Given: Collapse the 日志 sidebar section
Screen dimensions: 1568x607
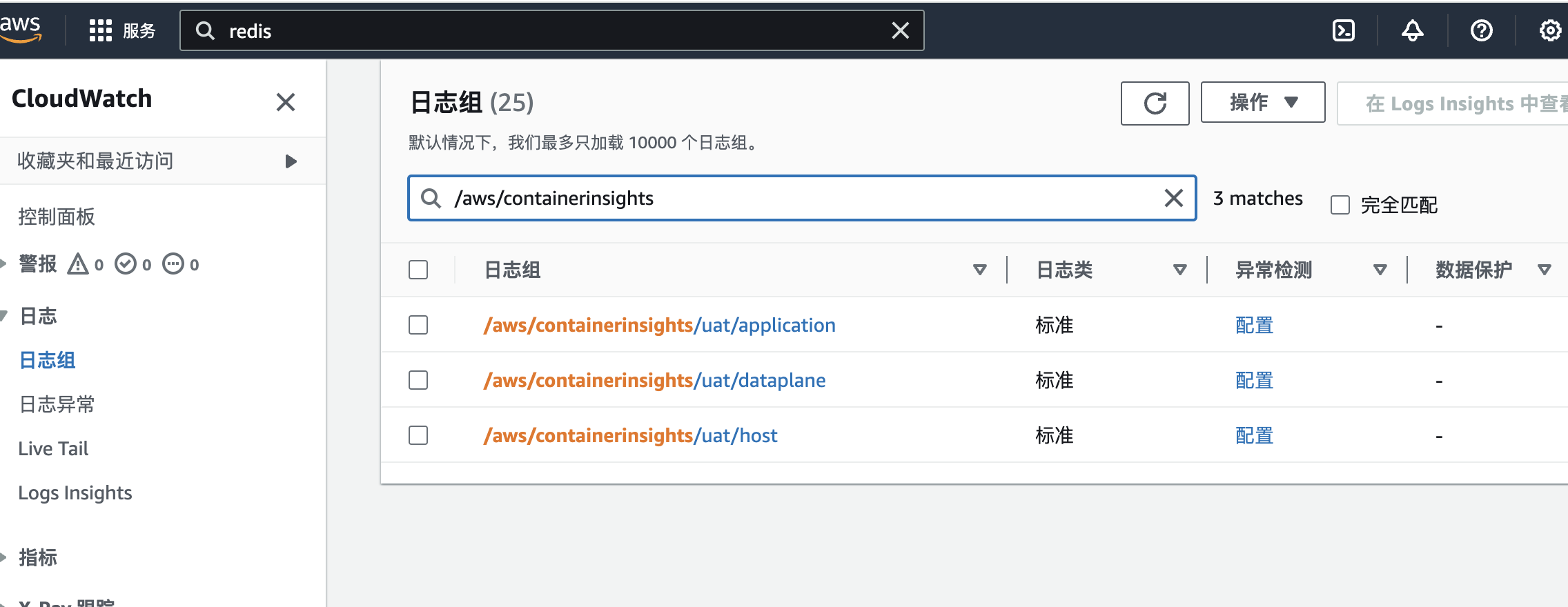Looking at the screenshot, I should click(3, 316).
